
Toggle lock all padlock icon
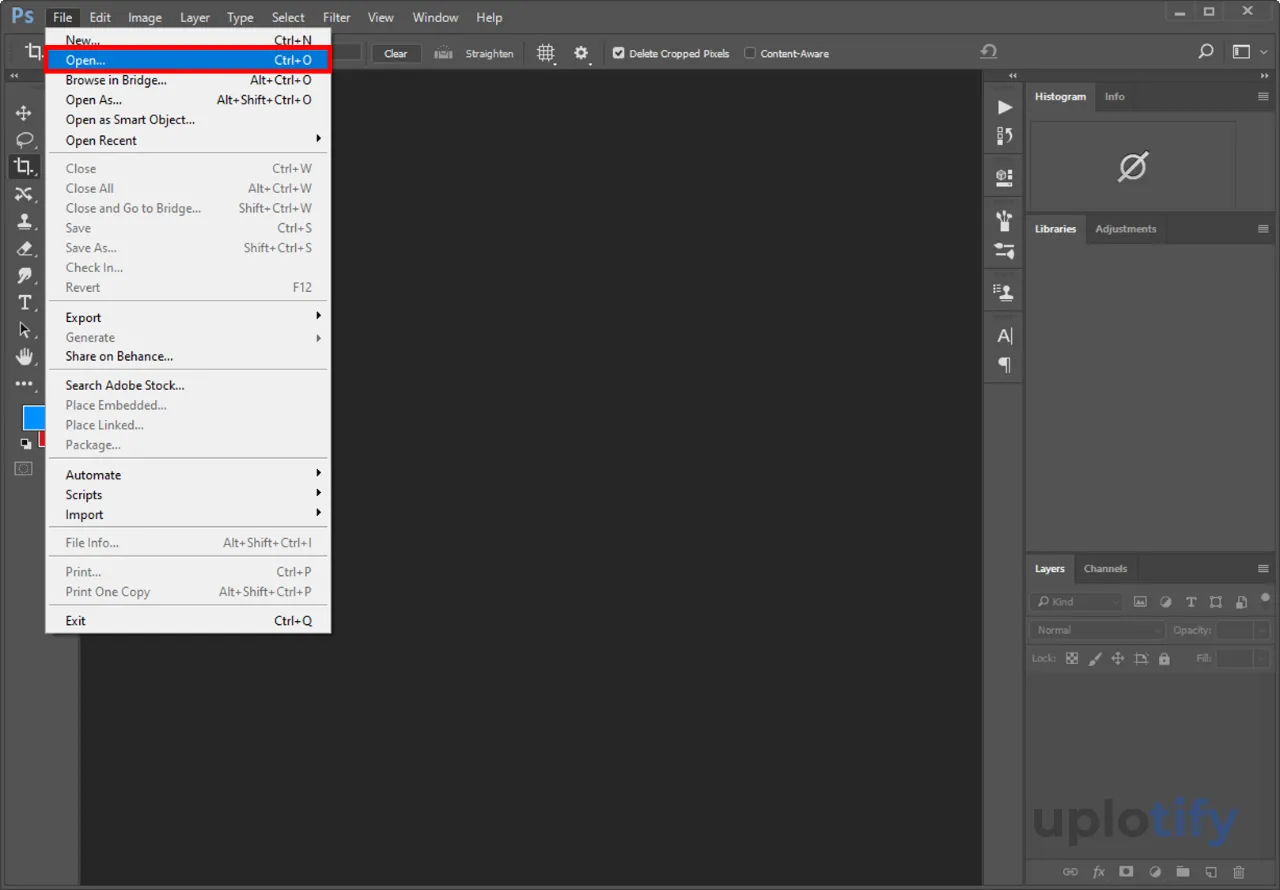click(1164, 659)
